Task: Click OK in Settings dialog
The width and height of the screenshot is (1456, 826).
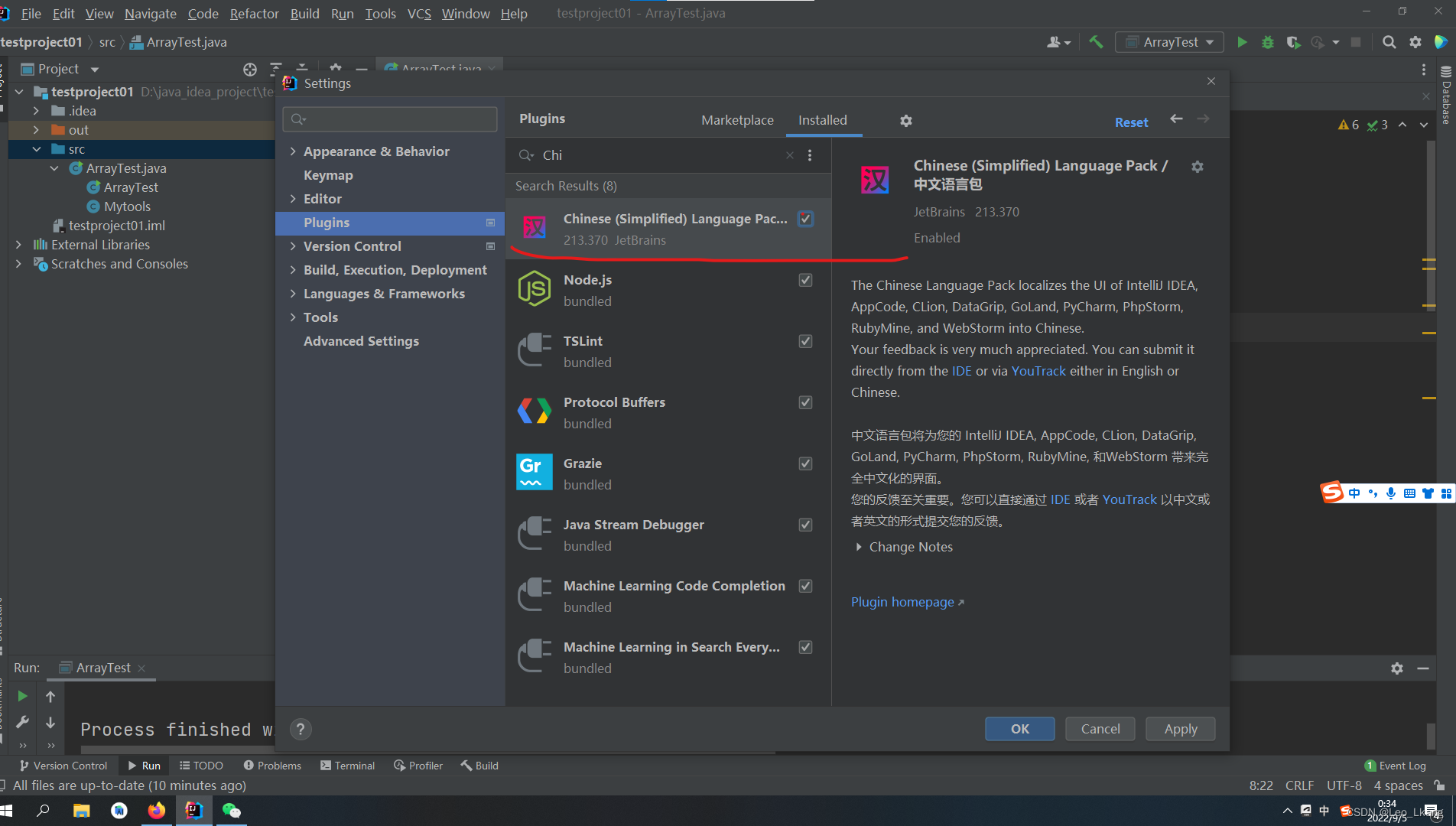Action: (1020, 729)
